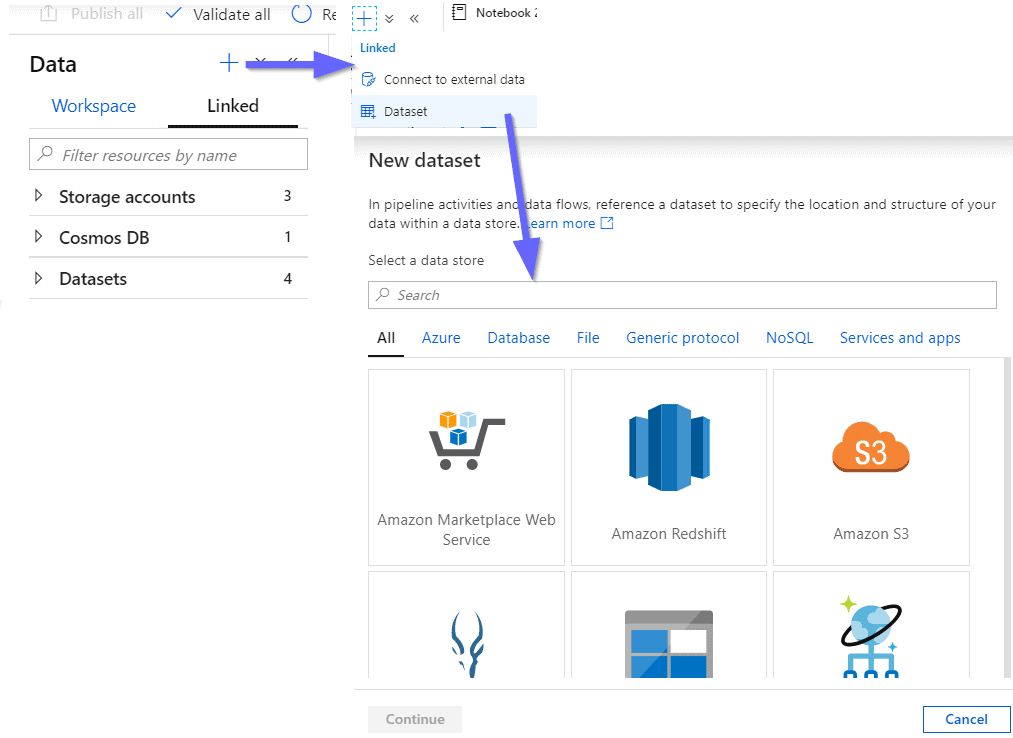Pick the Amazon Marketplace Web Service tile
Image resolution: width=1013 pixels, height=738 pixels.
coord(466,467)
